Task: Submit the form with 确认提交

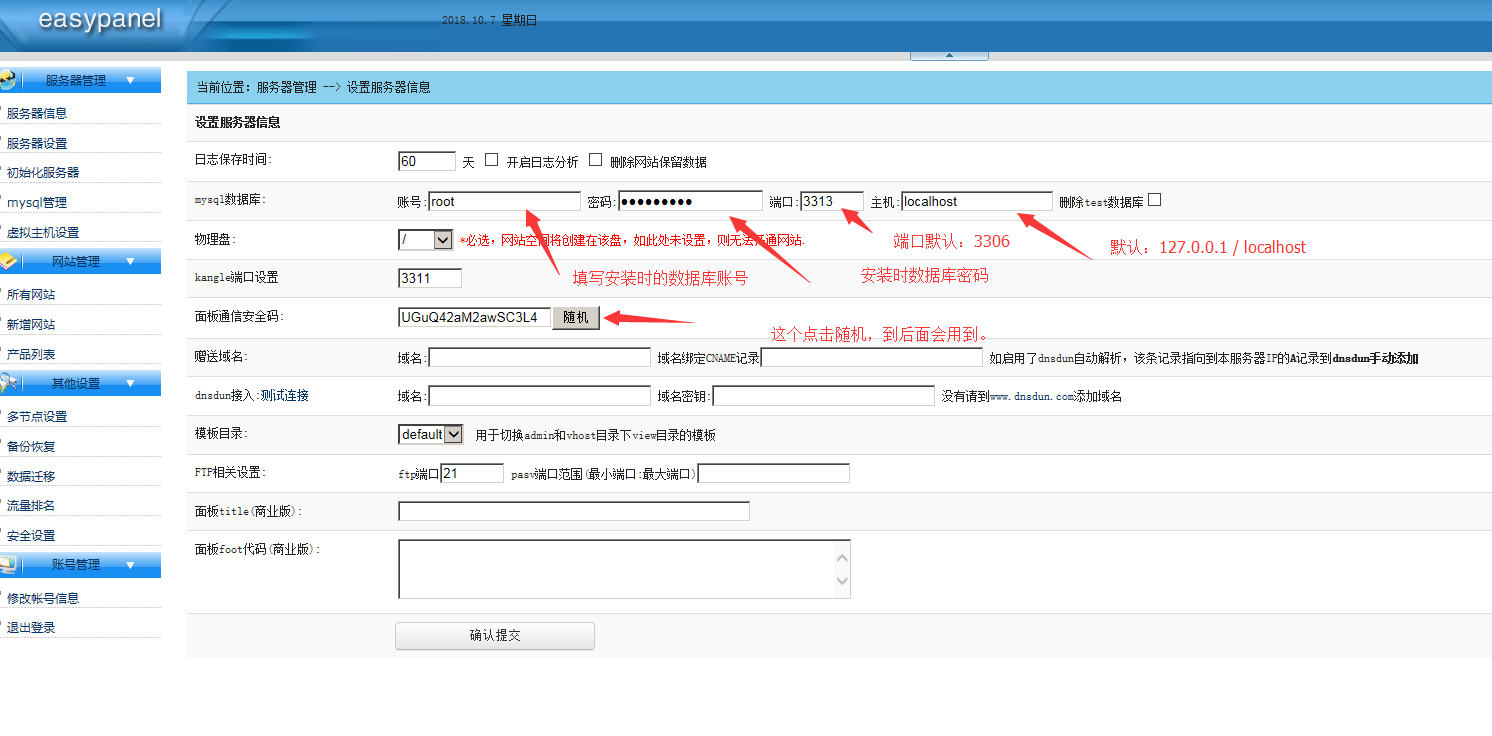Action: pos(494,635)
